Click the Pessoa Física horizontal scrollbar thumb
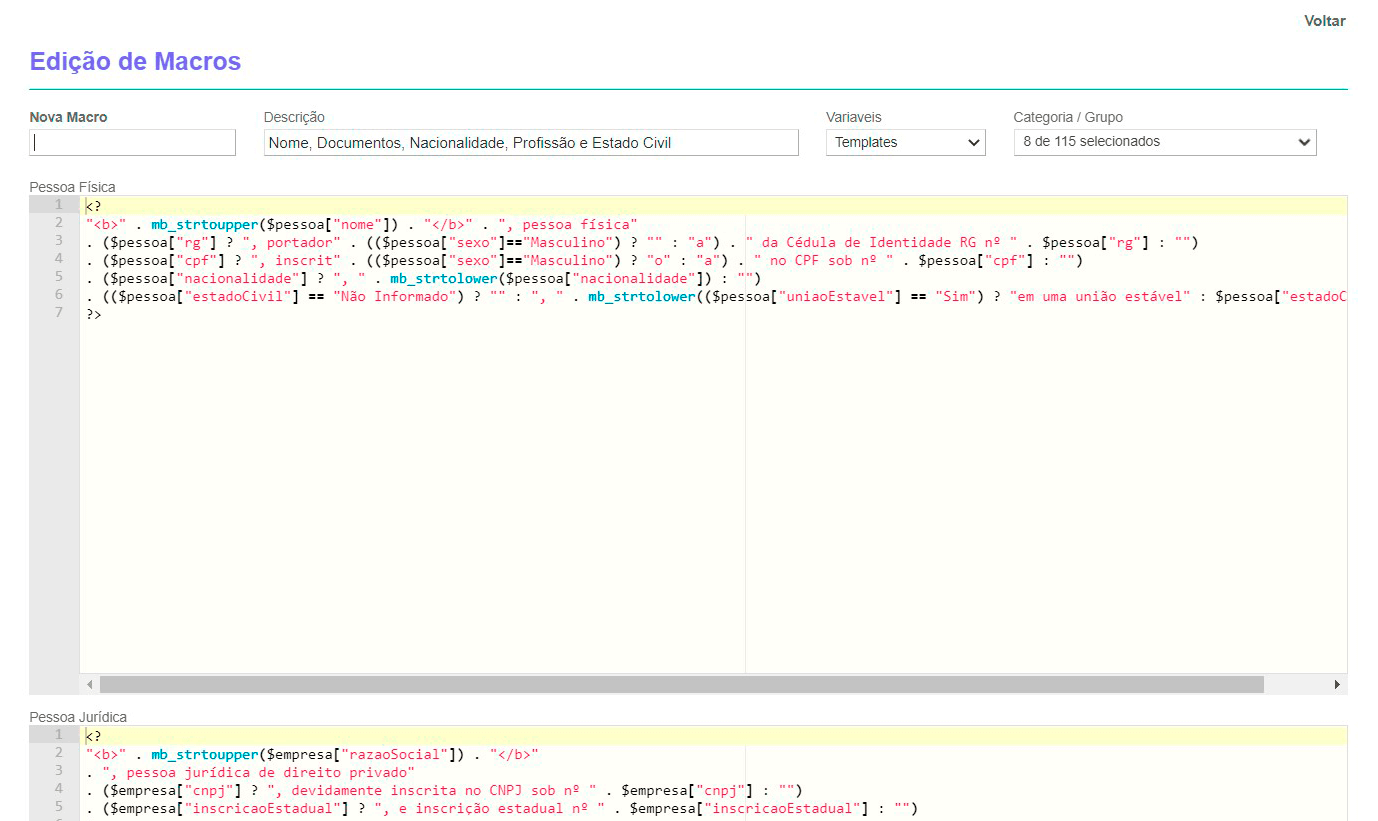The height and width of the screenshot is (821, 1378). 680,685
